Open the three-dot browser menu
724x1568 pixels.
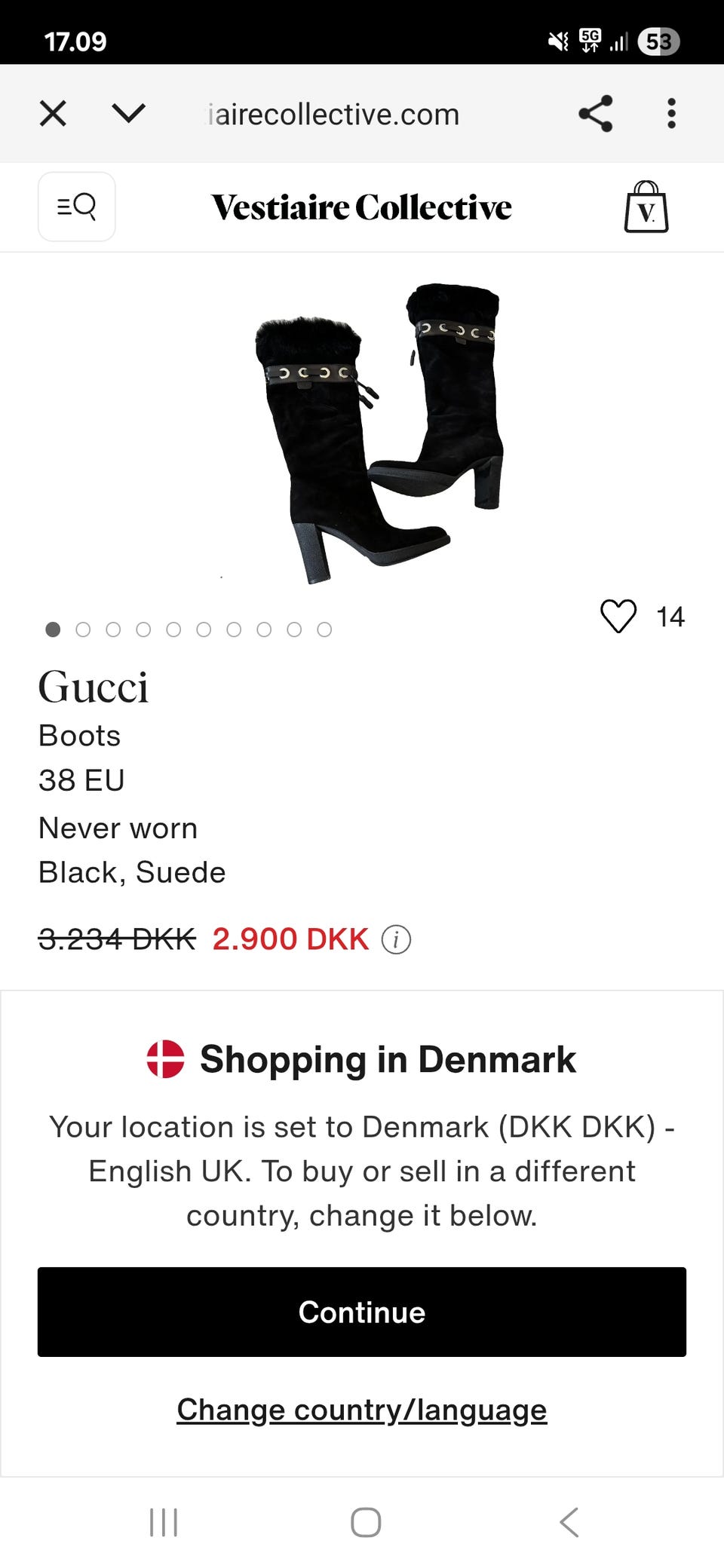671,114
